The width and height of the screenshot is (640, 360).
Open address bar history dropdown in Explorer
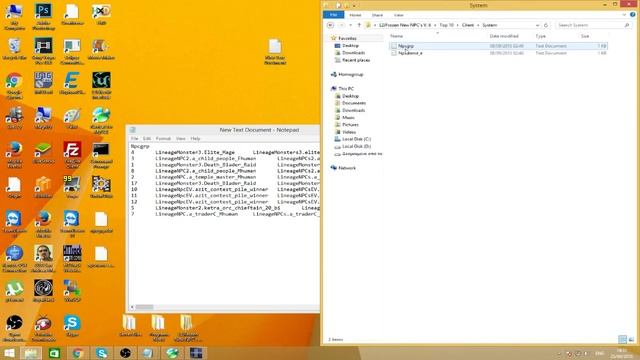[x=537, y=25]
